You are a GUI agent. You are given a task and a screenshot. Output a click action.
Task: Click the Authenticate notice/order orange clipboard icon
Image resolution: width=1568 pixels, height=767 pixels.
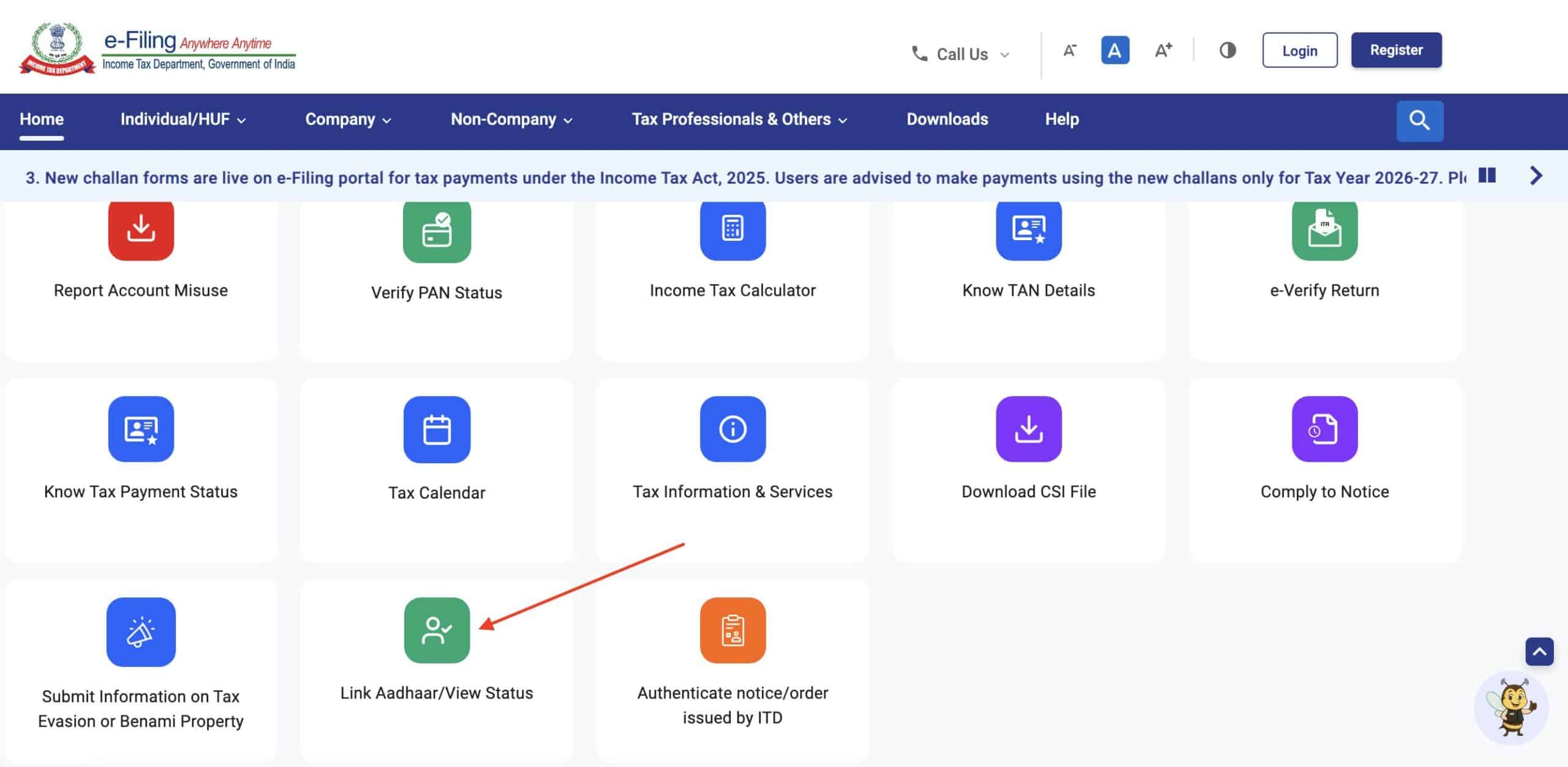tap(733, 630)
